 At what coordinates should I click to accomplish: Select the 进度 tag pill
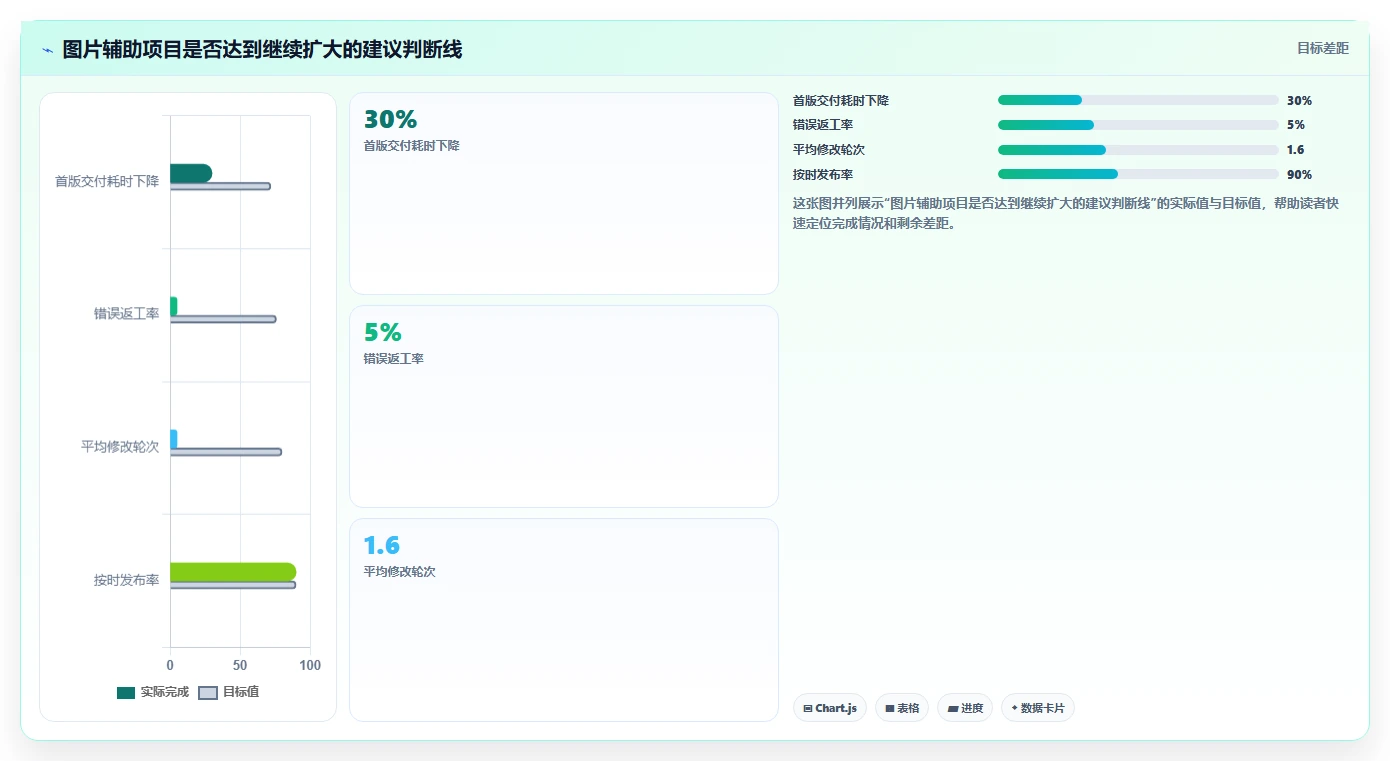965,708
